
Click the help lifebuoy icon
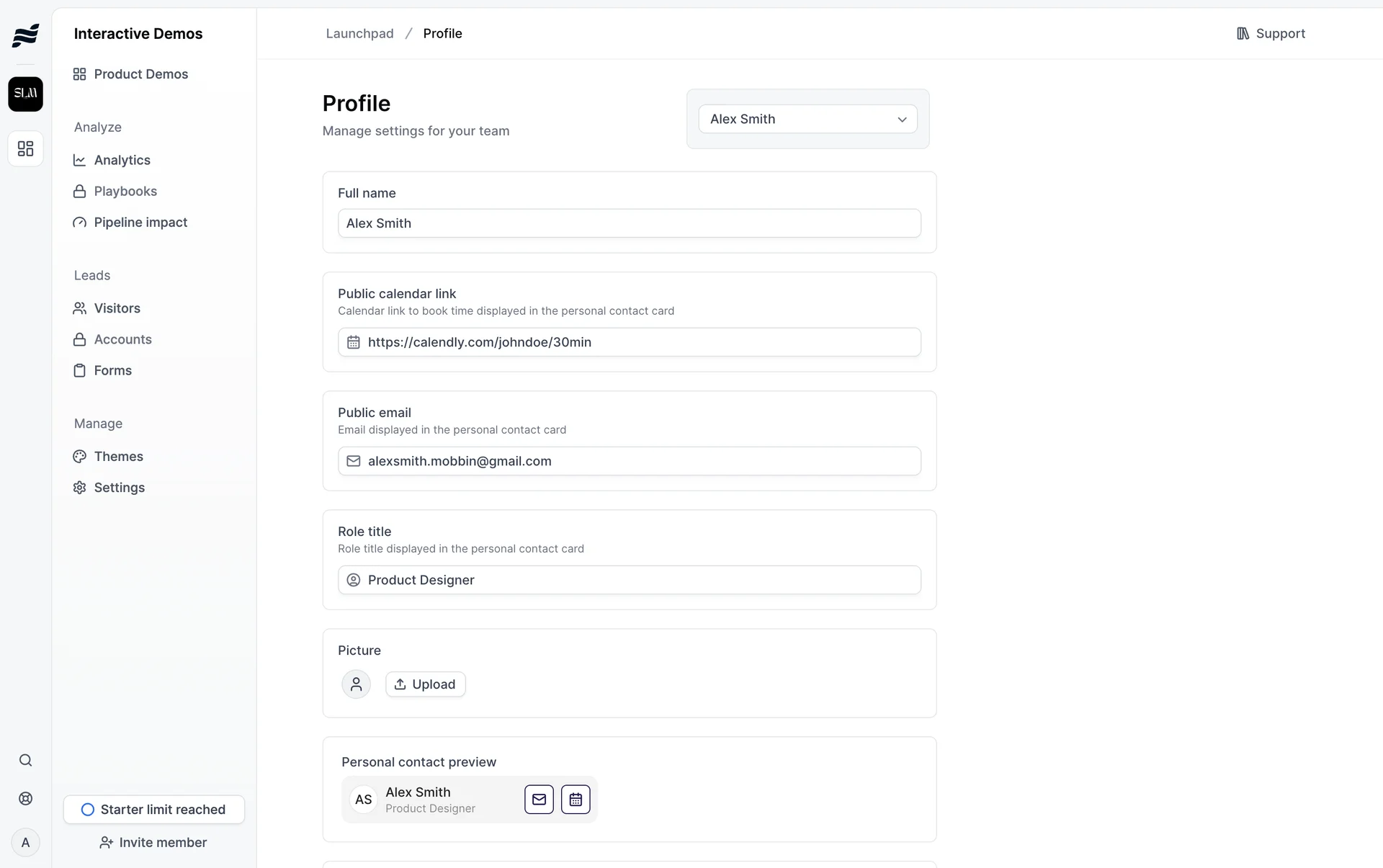[x=25, y=799]
